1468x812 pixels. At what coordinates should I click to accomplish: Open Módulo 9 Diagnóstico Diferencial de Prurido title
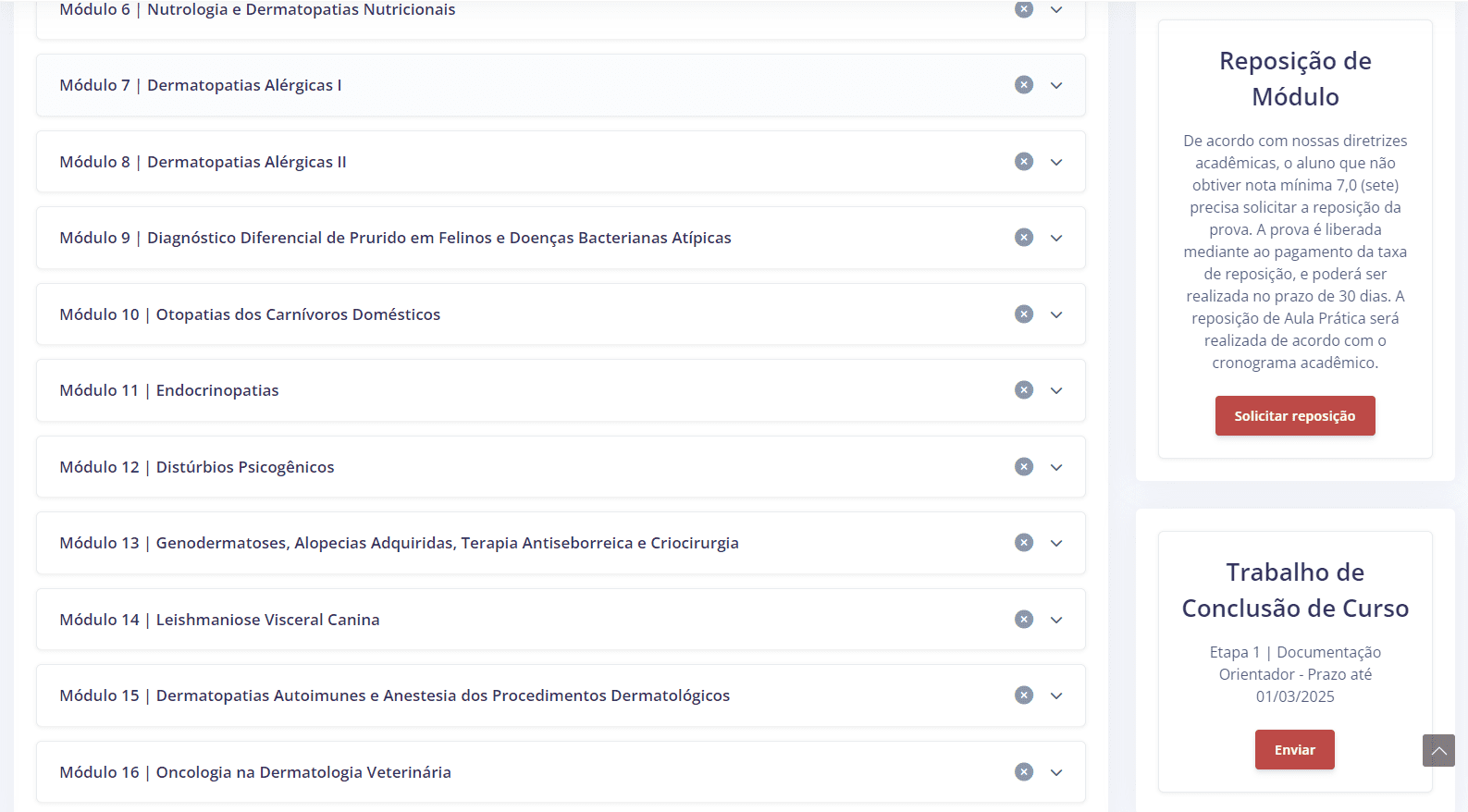(x=395, y=238)
